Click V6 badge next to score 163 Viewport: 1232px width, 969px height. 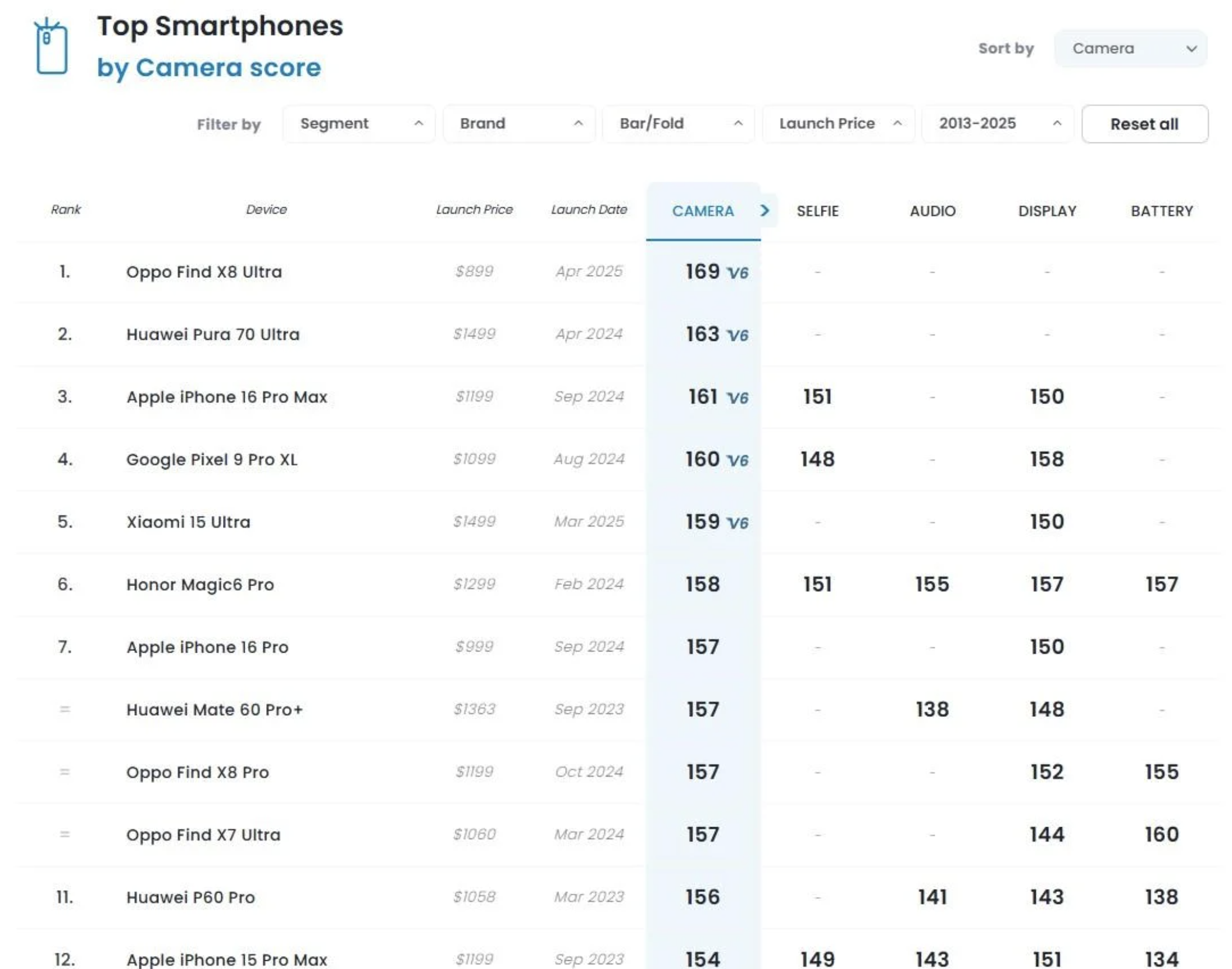(737, 335)
